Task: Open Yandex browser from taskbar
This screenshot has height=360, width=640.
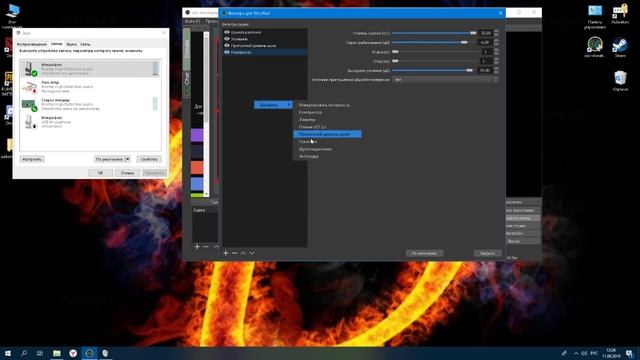Action: (73, 353)
